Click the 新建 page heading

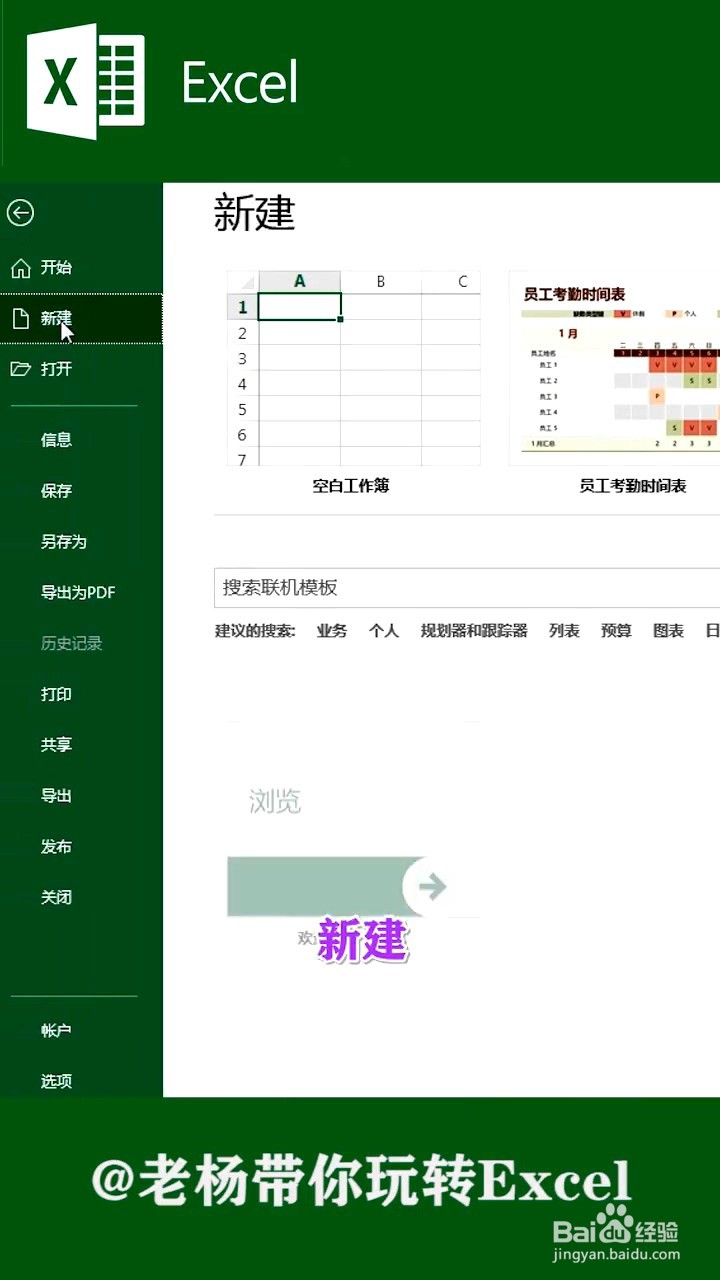(x=255, y=214)
